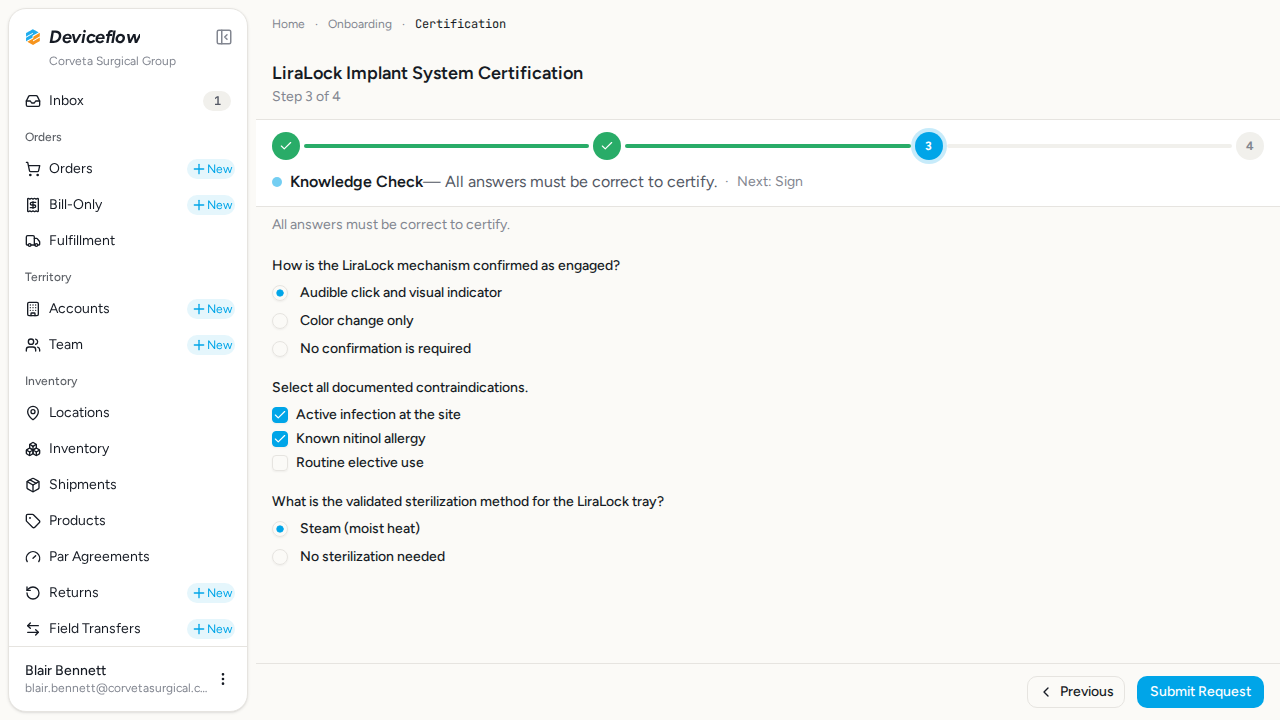Click the Locations pin icon
Viewport: 1280px width, 720px height.
33,413
